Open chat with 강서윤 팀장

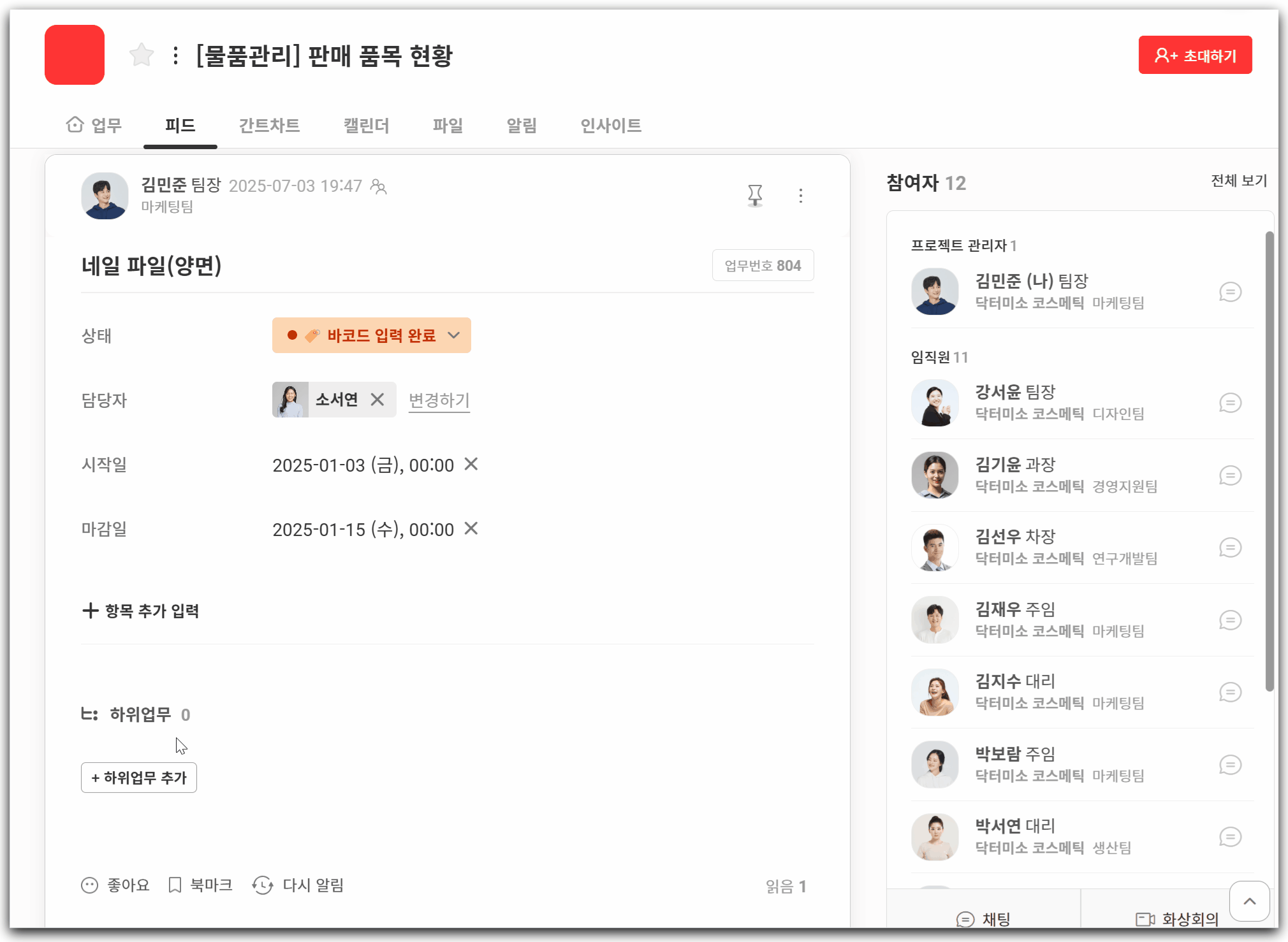(x=1230, y=403)
